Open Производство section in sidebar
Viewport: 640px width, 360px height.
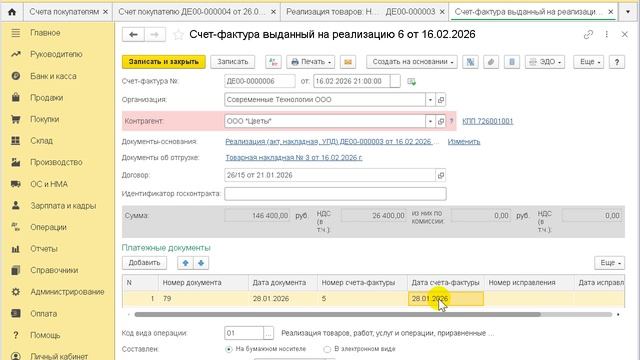tap(57, 162)
